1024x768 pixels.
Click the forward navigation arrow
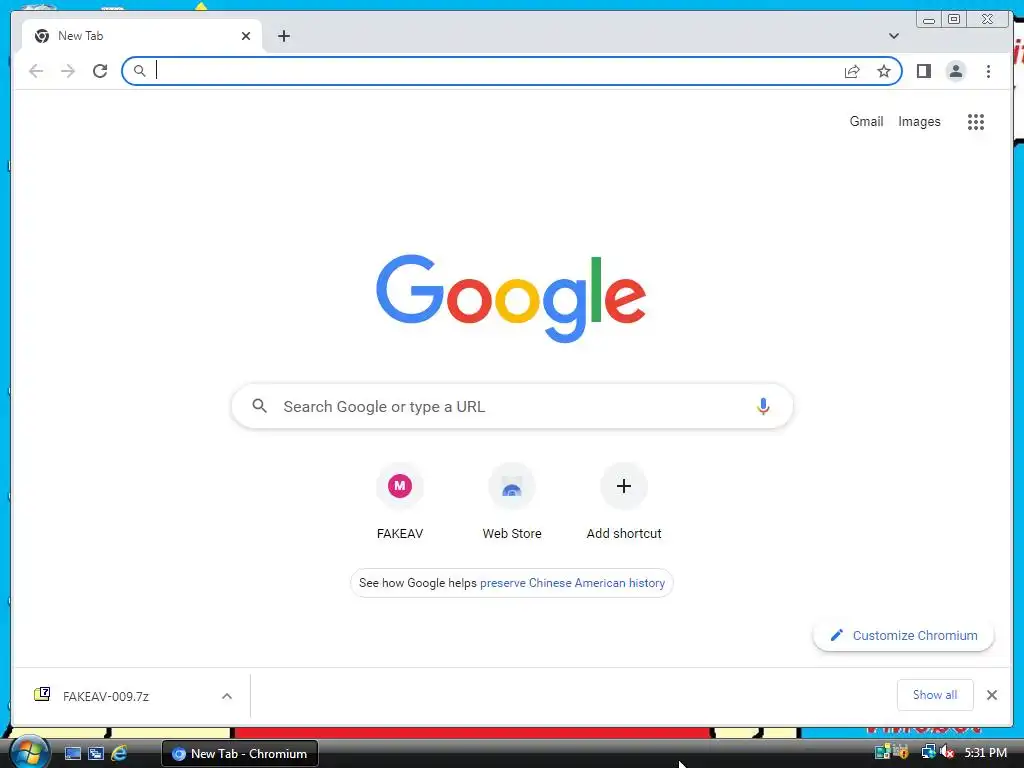pos(68,71)
